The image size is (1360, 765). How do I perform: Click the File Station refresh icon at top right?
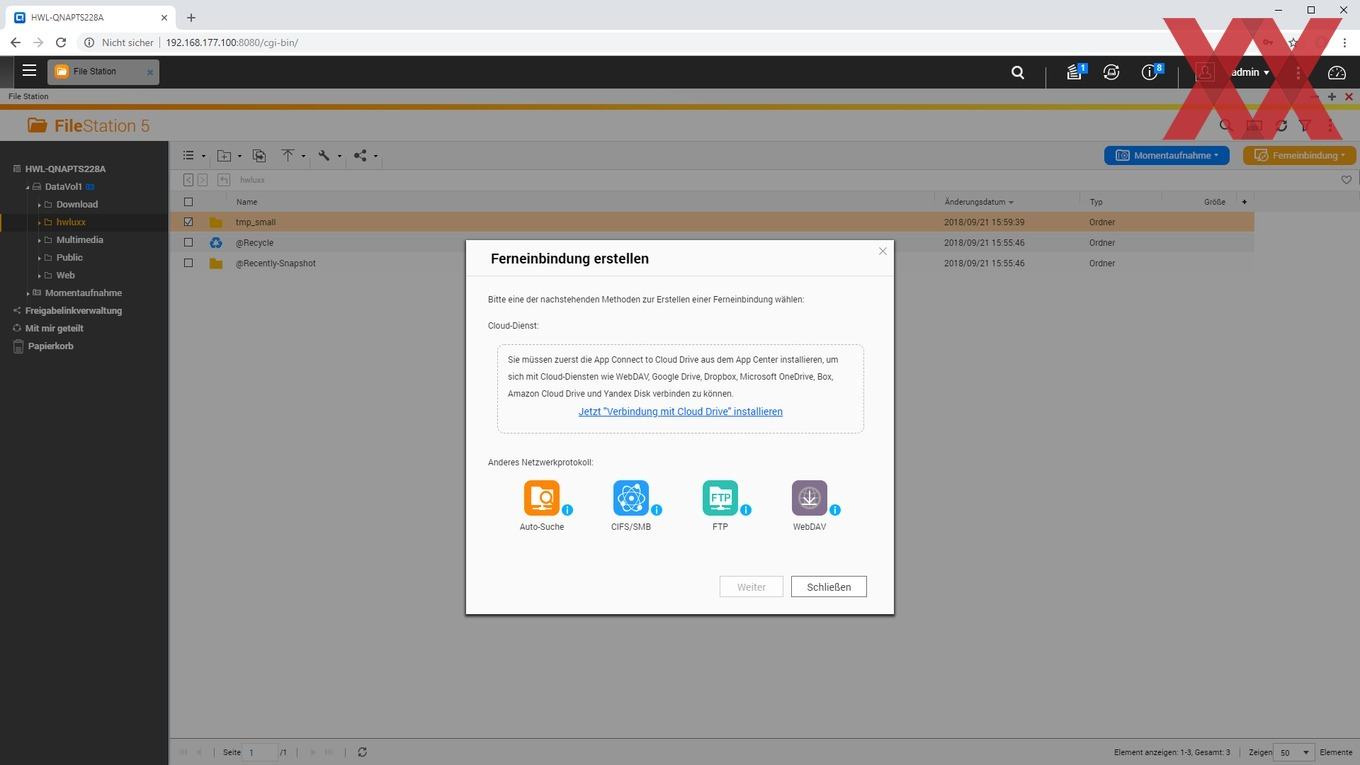(1281, 126)
